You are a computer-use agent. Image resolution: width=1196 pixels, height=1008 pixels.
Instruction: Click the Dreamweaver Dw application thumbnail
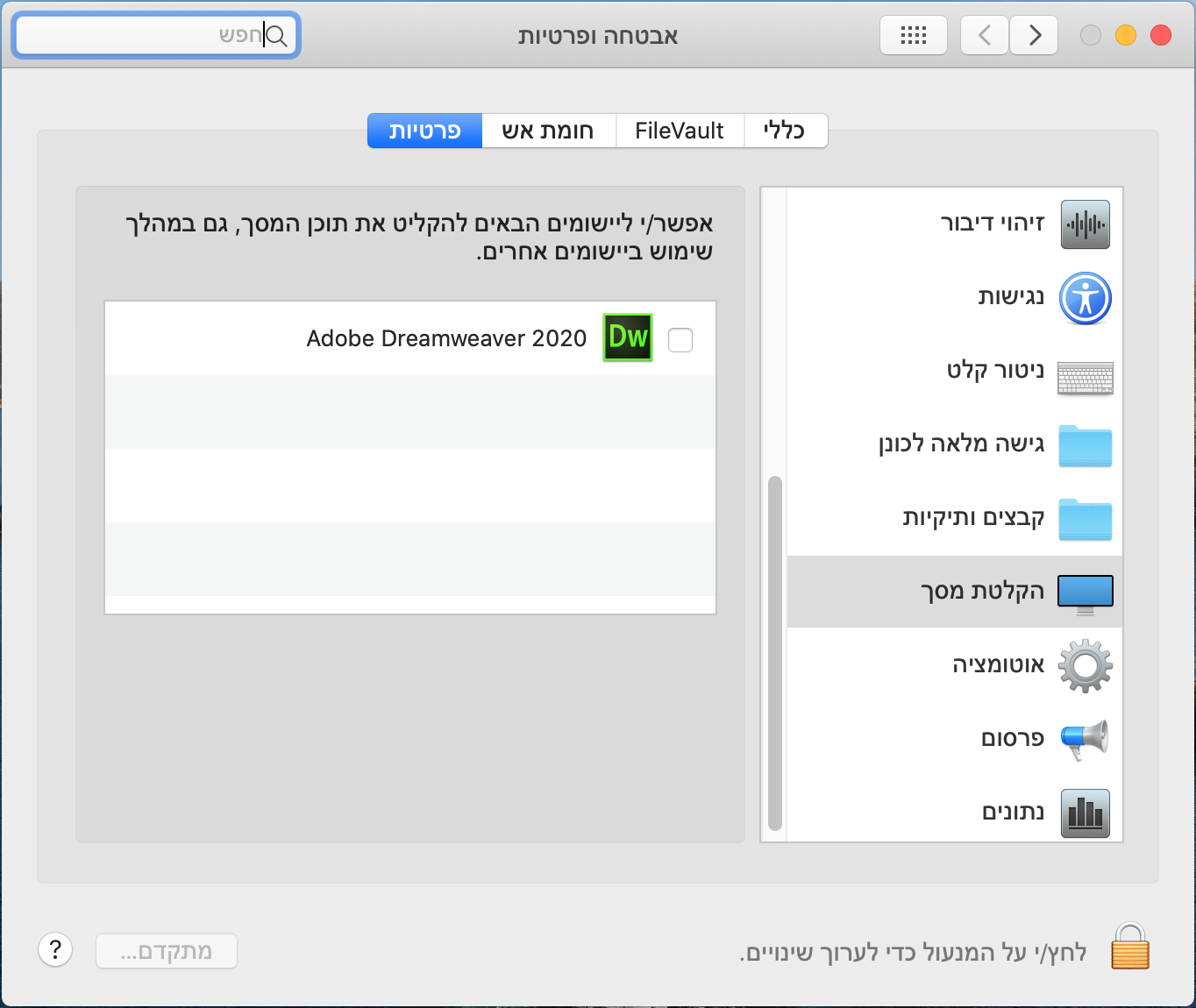(627, 337)
